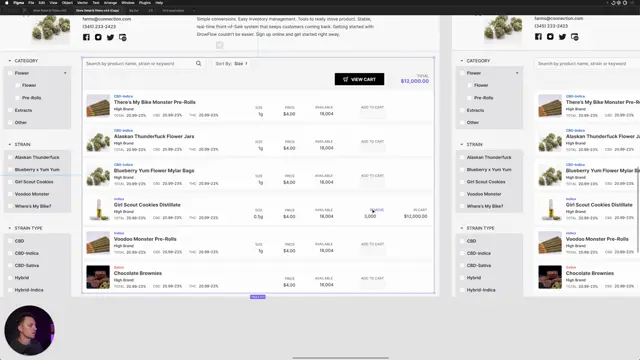Click the presenter webcam bubble
This screenshot has width=640, height=360.
[29, 330]
